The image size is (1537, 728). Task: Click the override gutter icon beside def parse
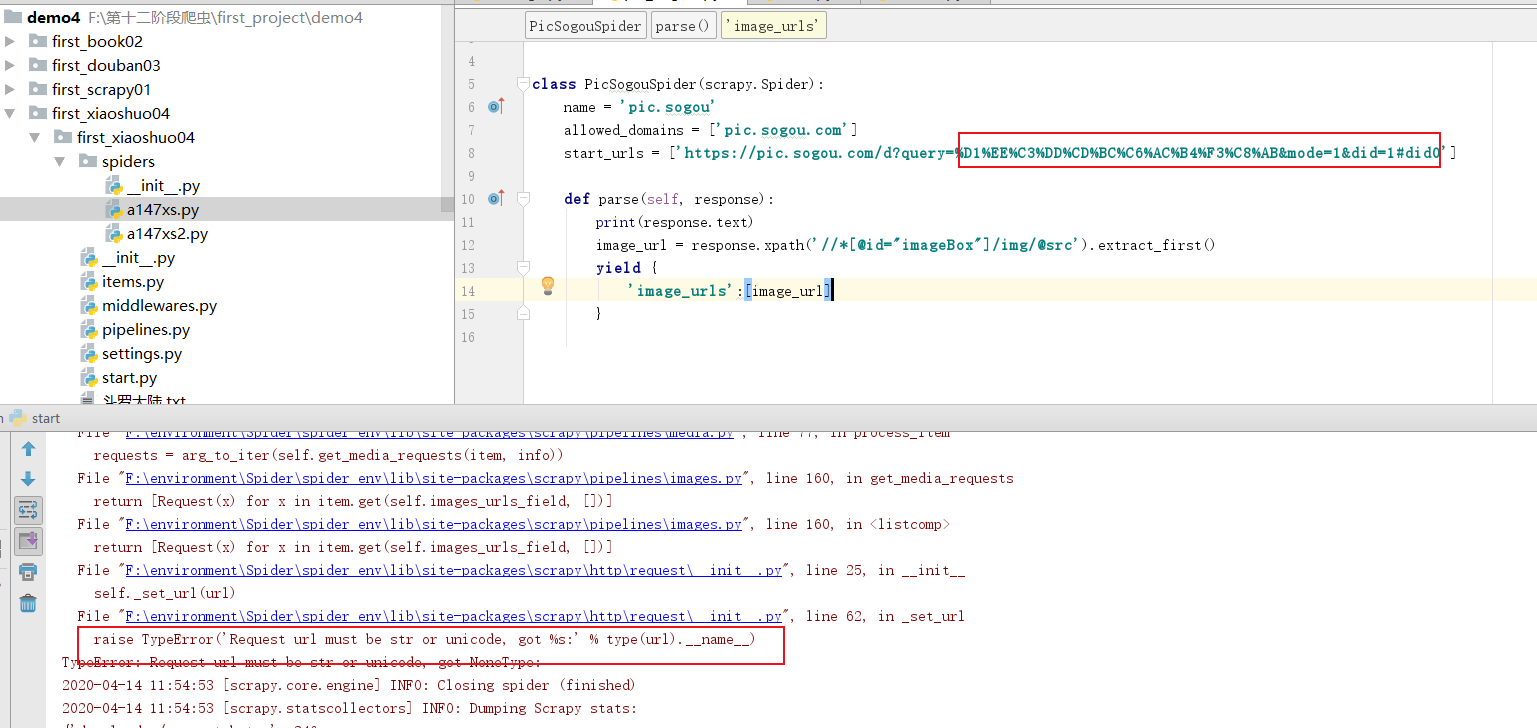(x=496, y=198)
